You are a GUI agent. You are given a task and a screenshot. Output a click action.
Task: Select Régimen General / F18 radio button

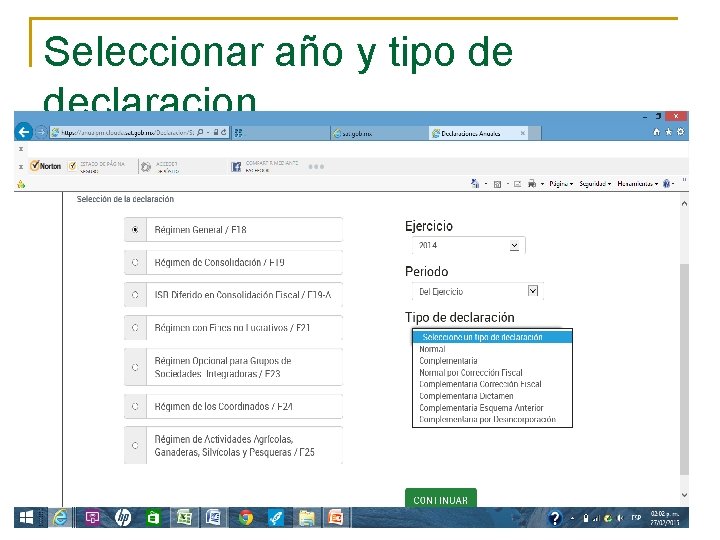(x=135, y=230)
